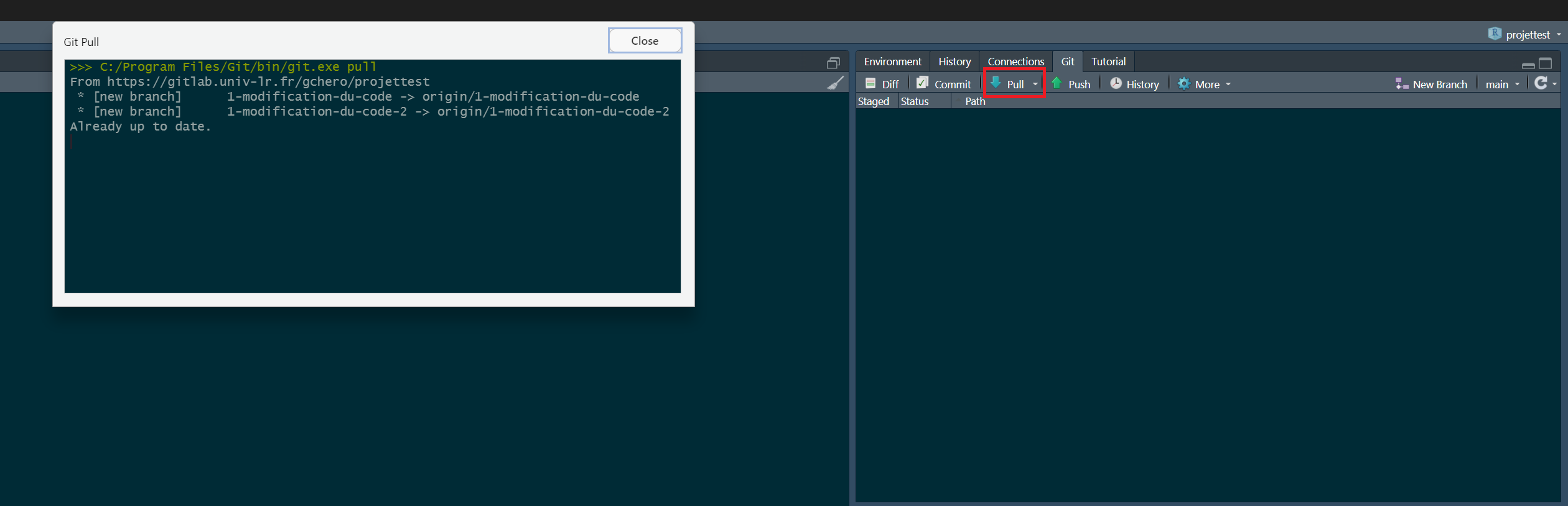This screenshot has width=1568, height=506.
Task: Click the blue Pull arrow icon
Action: [996, 83]
